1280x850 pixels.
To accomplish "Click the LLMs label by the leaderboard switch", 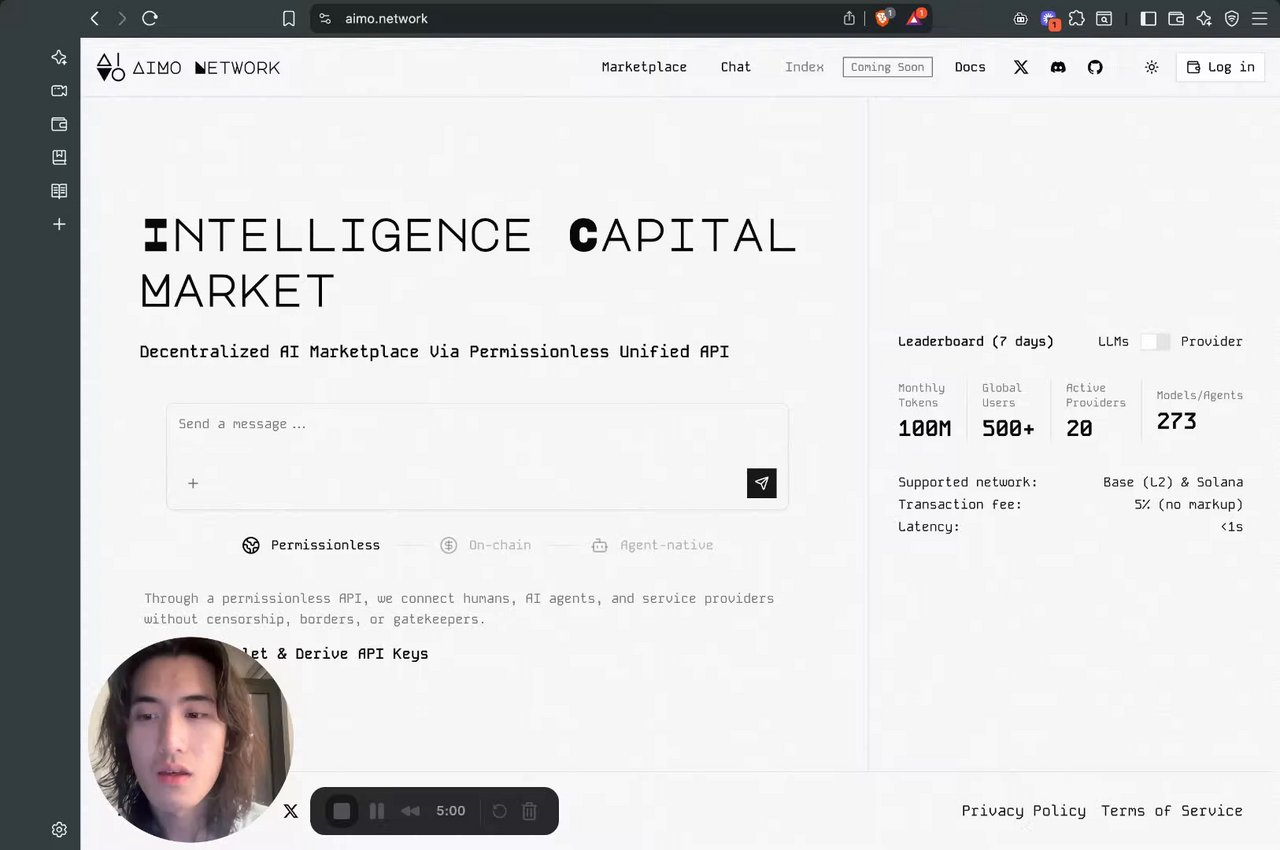I will (x=1113, y=341).
